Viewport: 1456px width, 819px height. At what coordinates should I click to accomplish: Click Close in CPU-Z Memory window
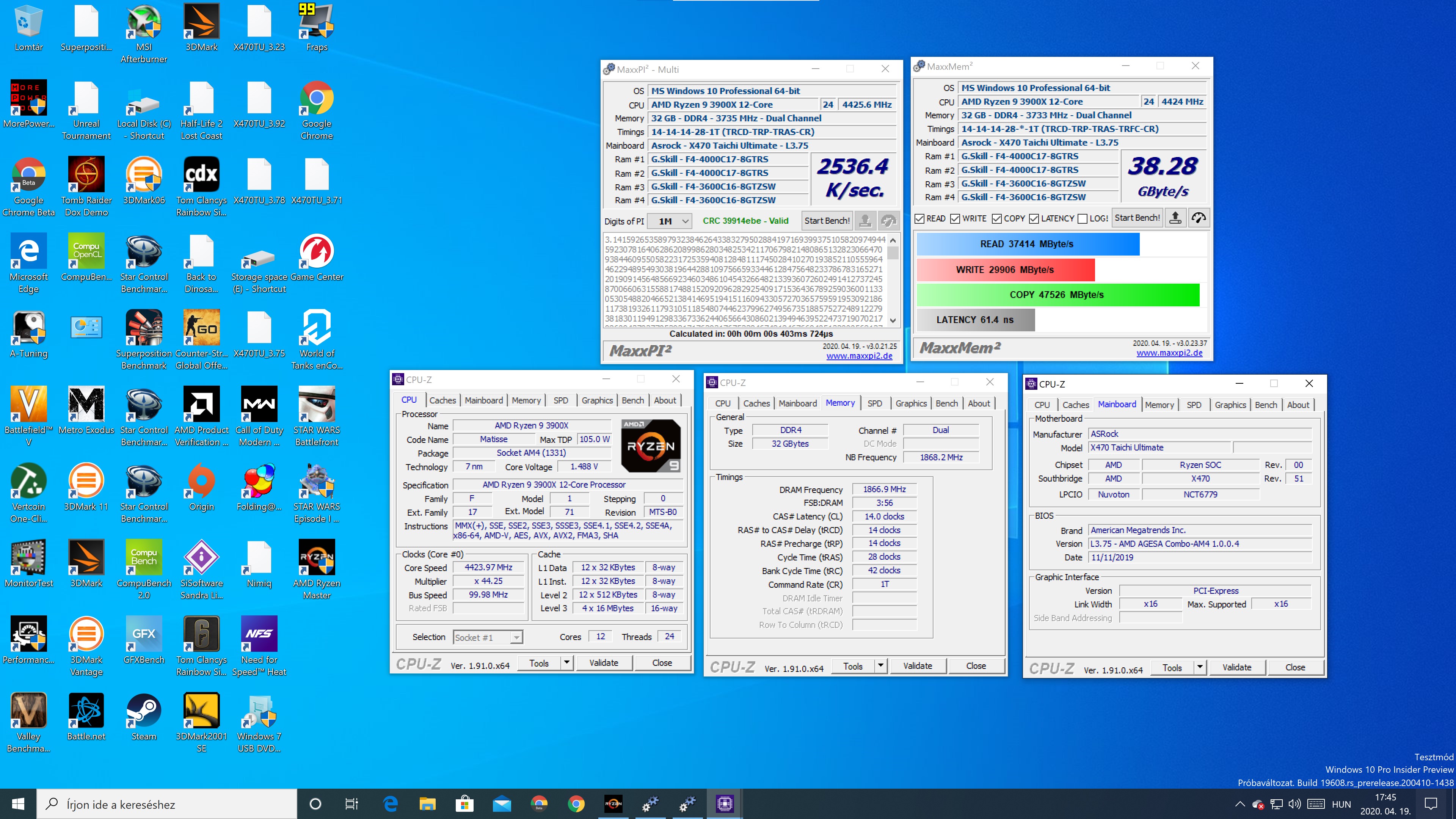click(x=976, y=666)
